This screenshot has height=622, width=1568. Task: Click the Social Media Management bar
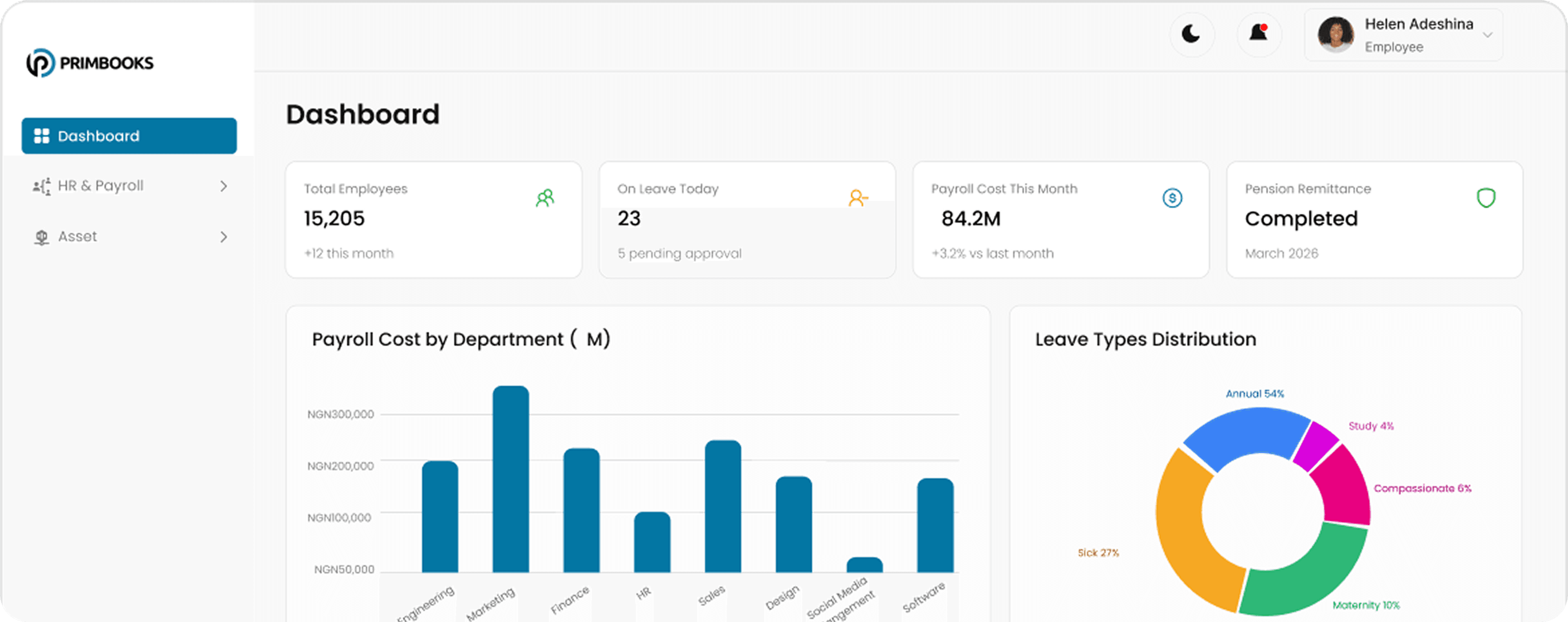tap(865, 565)
